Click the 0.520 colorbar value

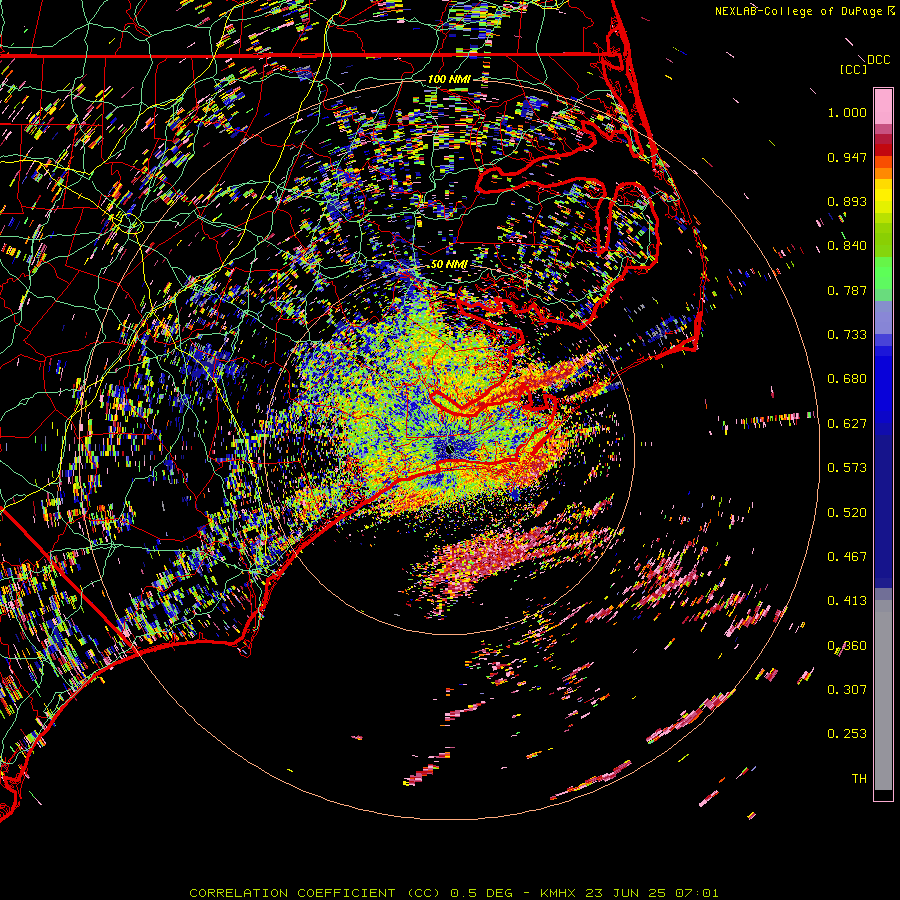[x=847, y=513]
